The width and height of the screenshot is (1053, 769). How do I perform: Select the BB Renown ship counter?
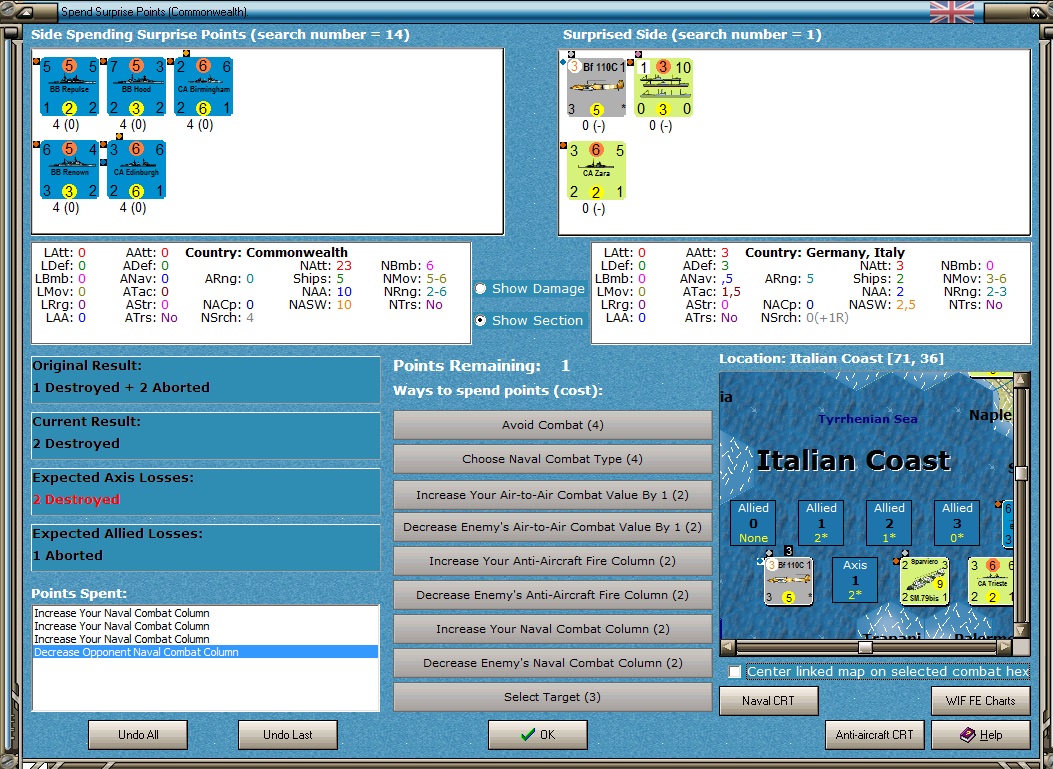[69, 169]
